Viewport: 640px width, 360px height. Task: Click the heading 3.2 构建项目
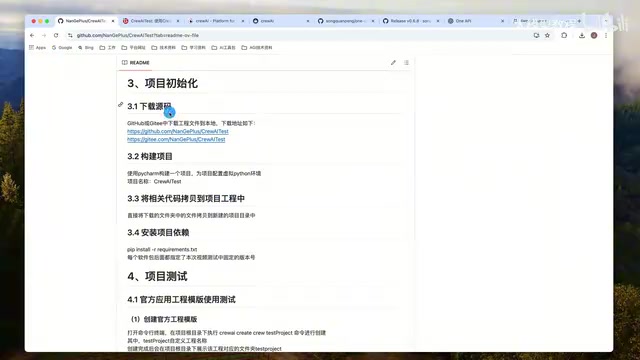click(150, 157)
